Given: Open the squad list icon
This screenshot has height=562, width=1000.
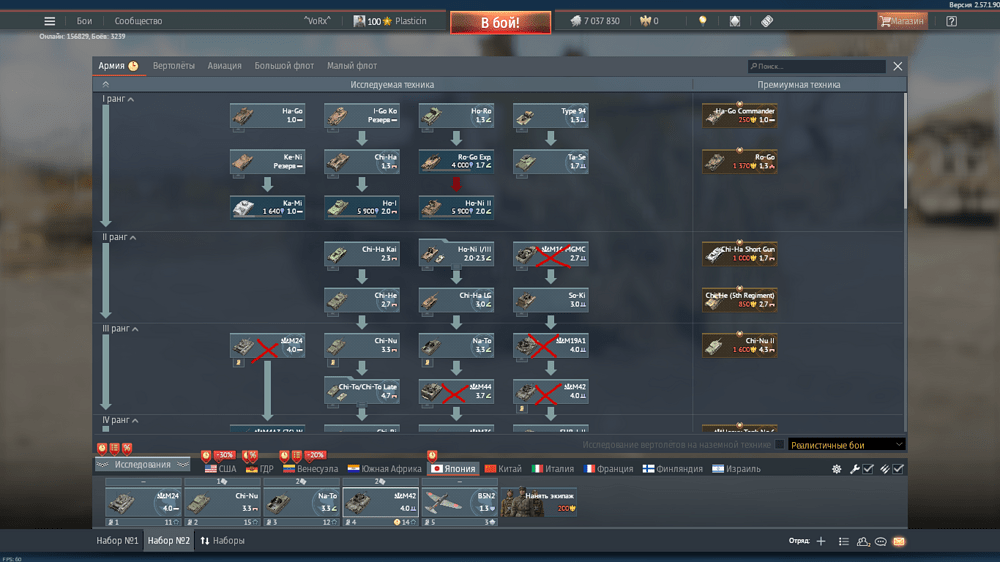Looking at the screenshot, I should coord(843,541).
